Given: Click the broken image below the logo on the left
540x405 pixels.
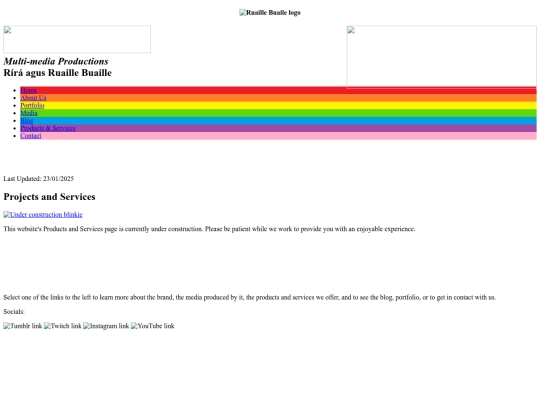Looking at the screenshot, I should pyautogui.click(x=77, y=39).
